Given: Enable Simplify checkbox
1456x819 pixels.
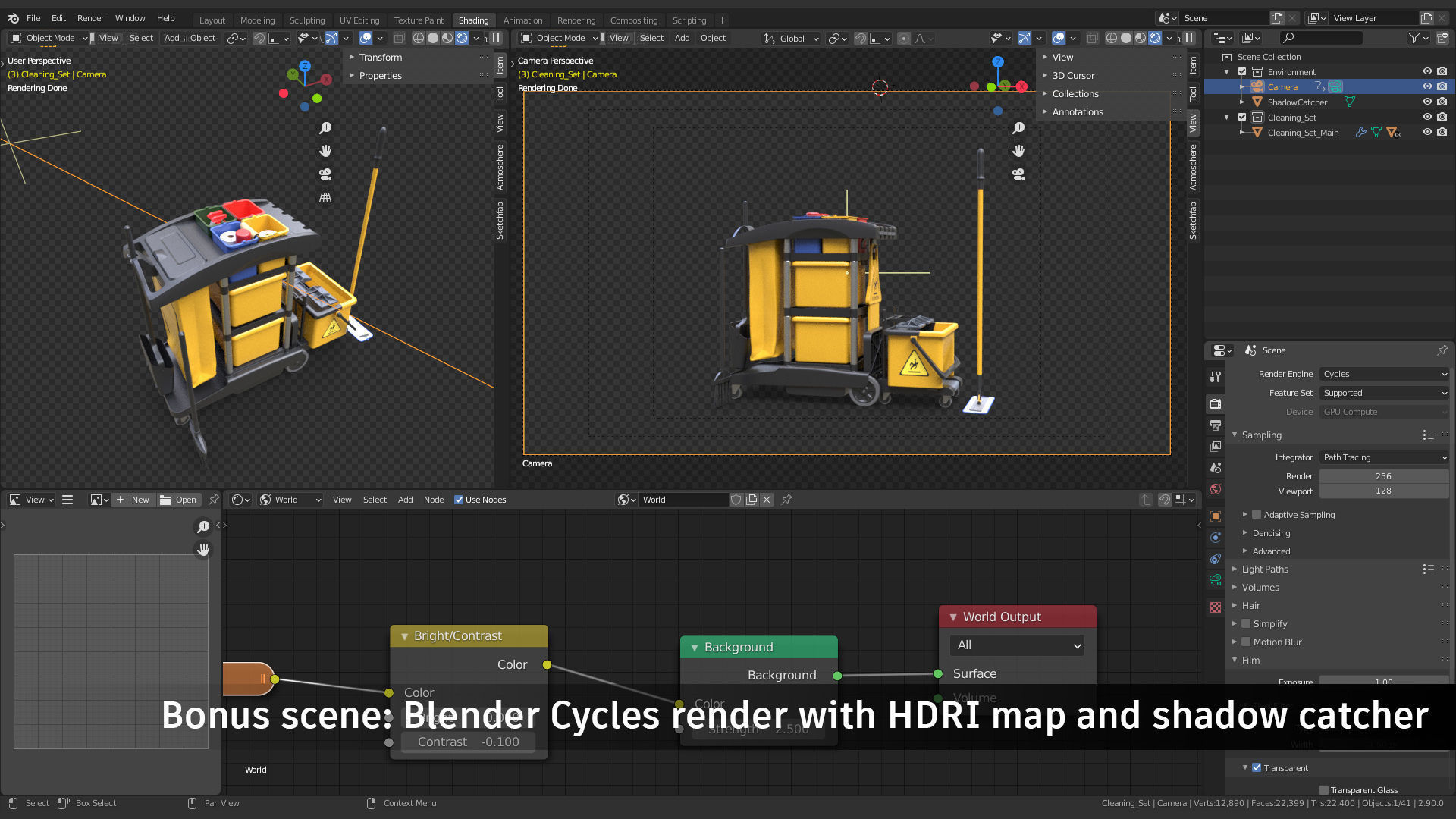Looking at the screenshot, I should 1246,624.
